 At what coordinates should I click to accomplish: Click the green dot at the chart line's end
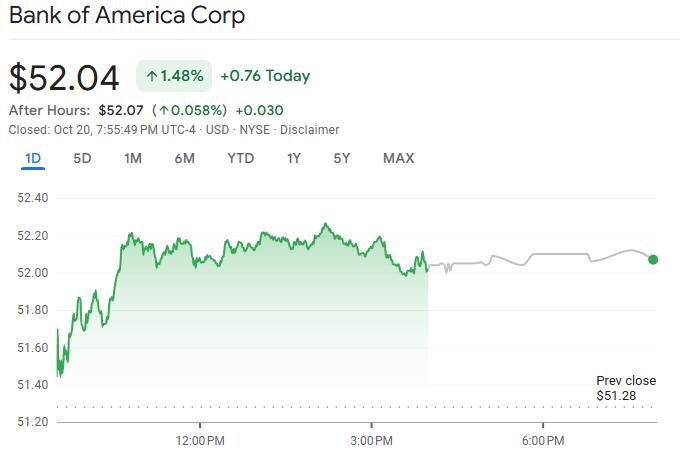pyautogui.click(x=653, y=259)
